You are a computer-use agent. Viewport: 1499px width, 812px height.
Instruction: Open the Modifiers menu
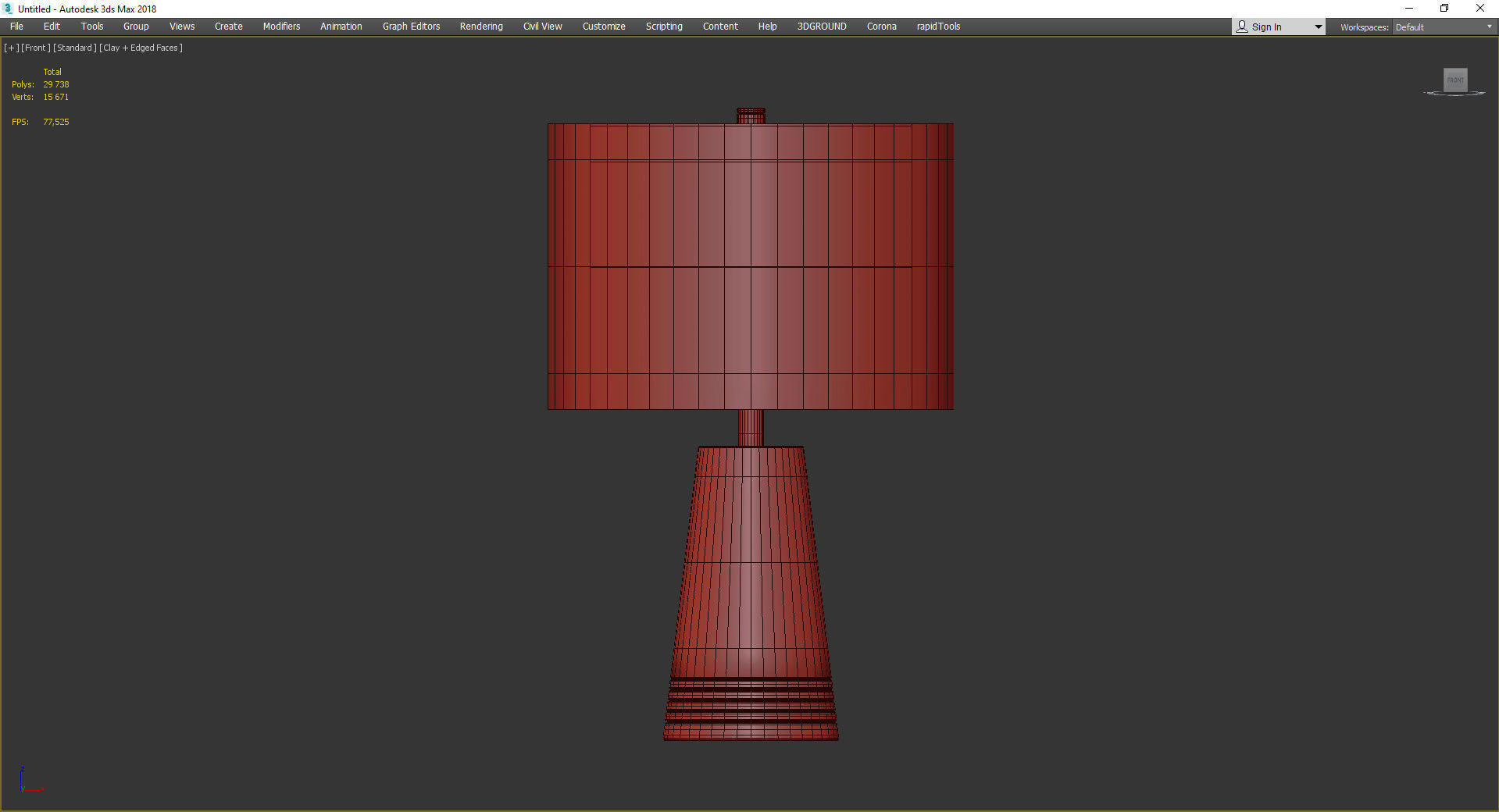(281, 27)
